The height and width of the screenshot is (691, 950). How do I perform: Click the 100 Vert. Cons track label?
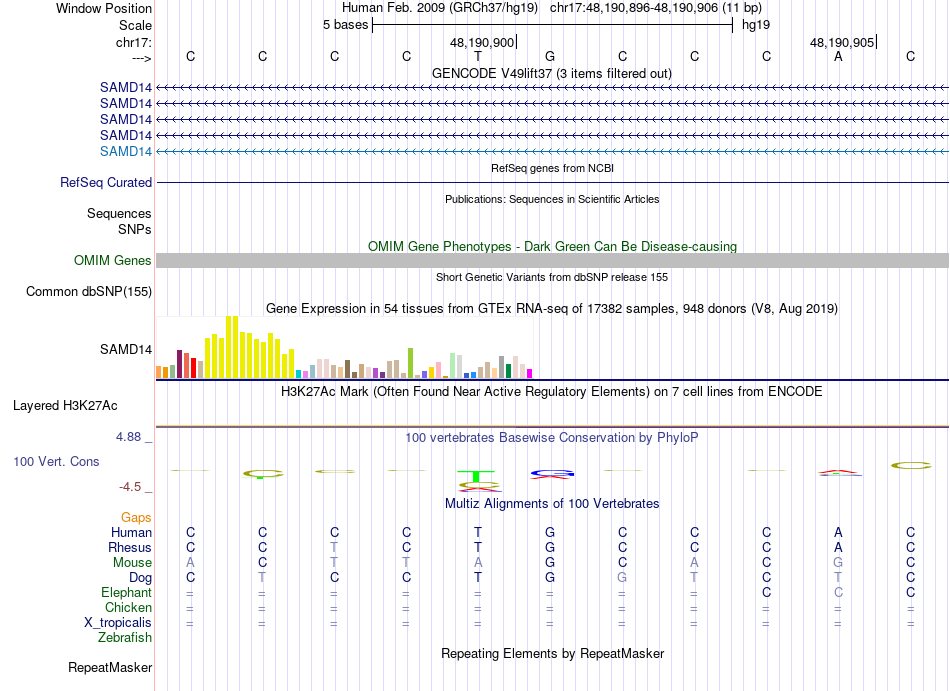tap(56, 461)
